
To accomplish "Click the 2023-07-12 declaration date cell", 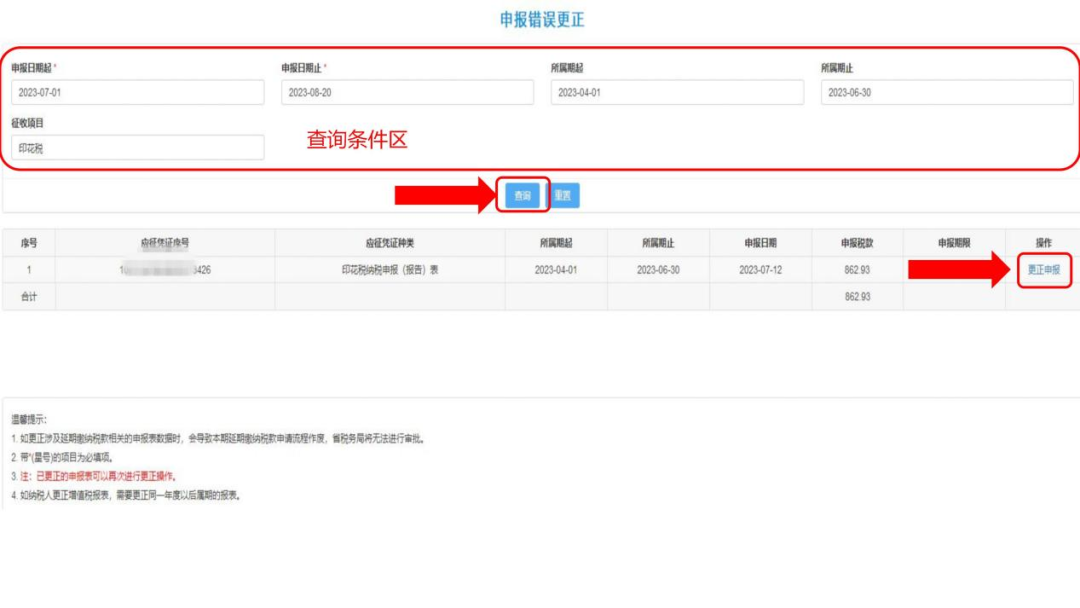I will click(x=760, y=270).
